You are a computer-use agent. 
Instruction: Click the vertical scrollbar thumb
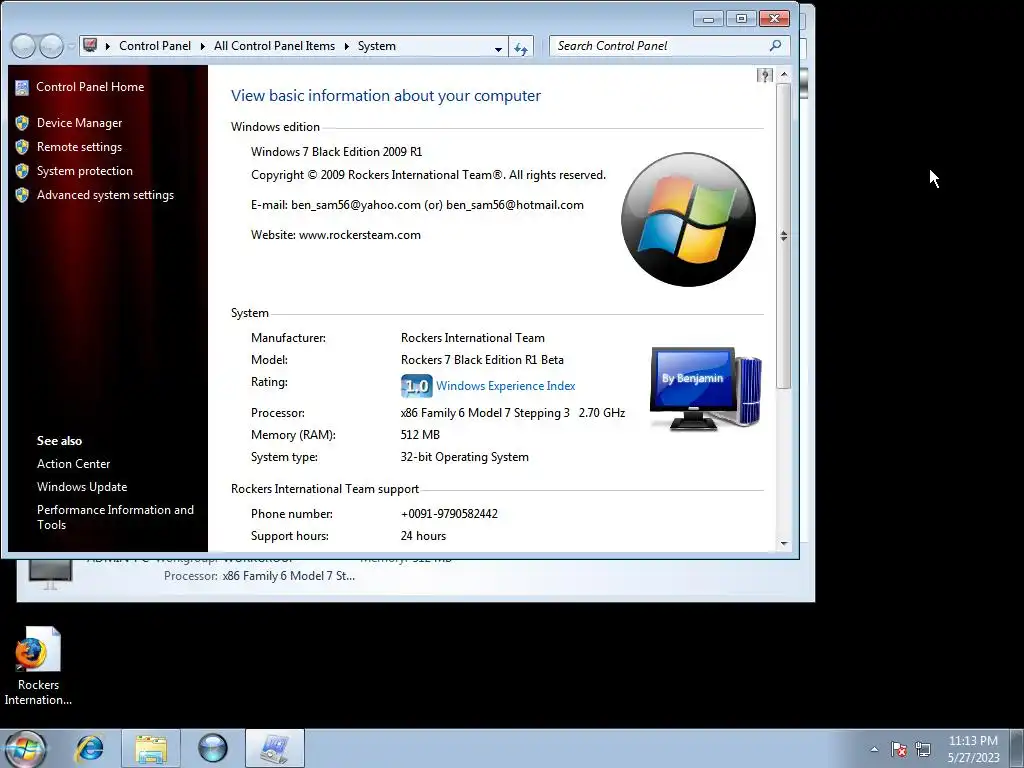point(784,236)
